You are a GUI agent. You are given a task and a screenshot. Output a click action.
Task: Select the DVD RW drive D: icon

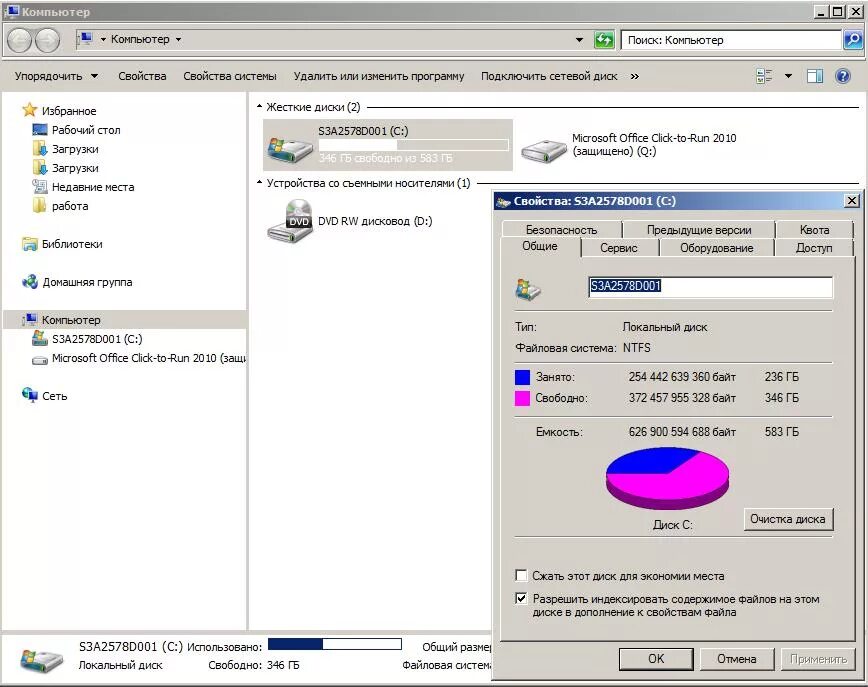point(290,221)
